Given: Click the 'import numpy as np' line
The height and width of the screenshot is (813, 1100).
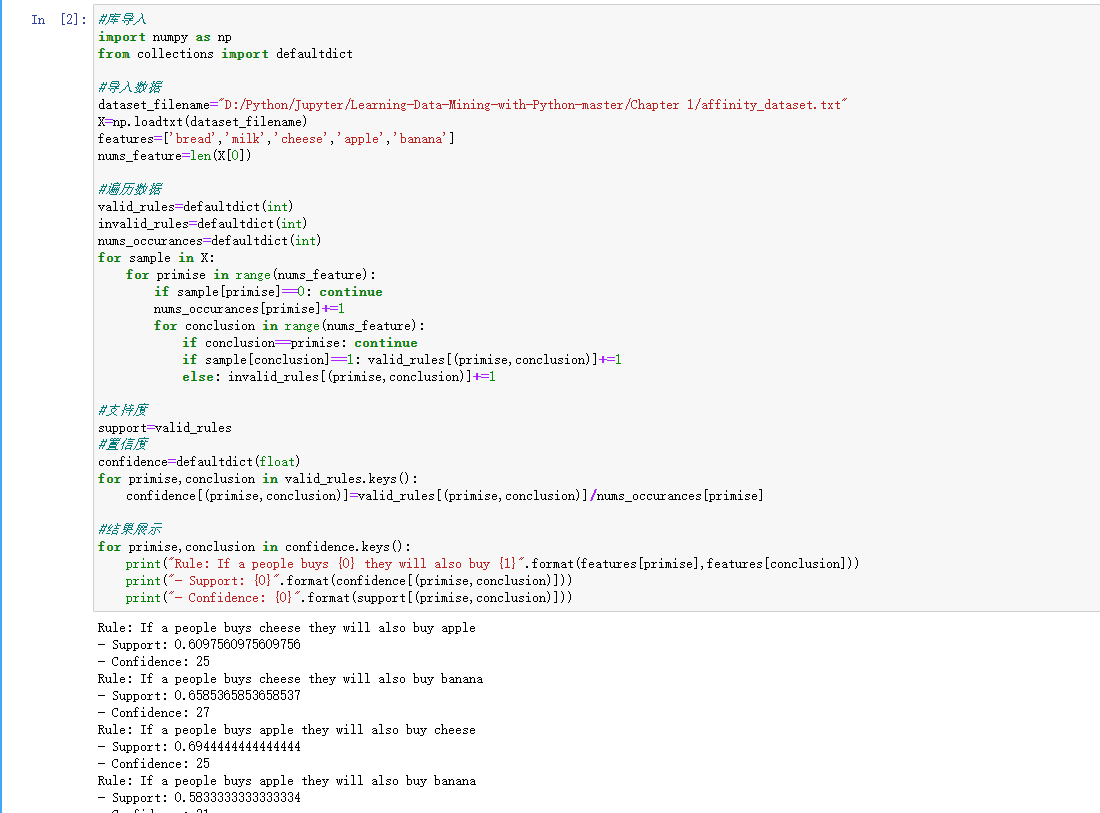Looking at the screenshot, I should [165, 37].
